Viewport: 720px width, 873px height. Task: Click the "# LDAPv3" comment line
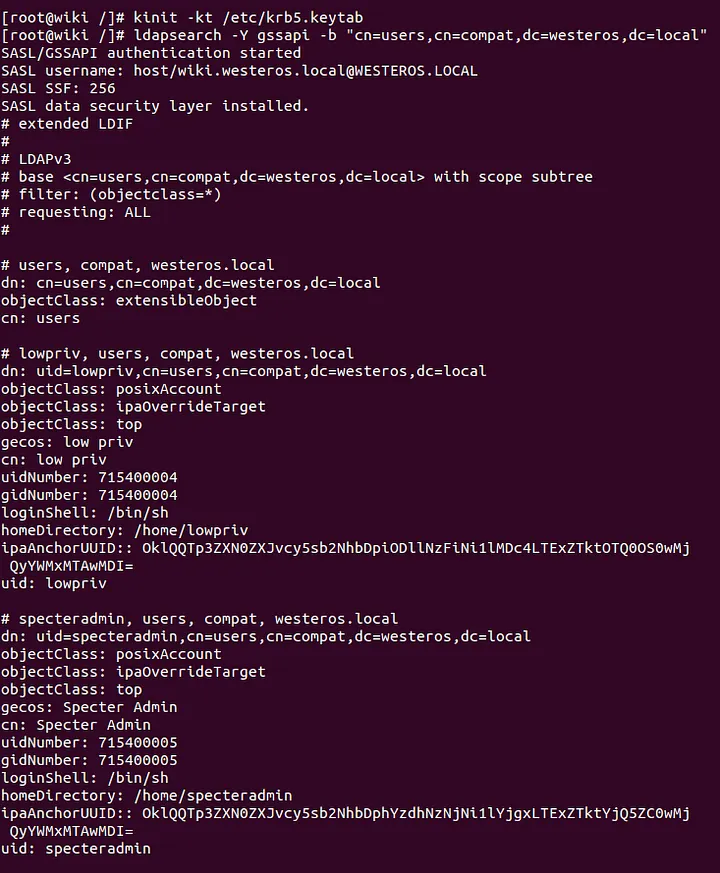click(x=36, y=159)
